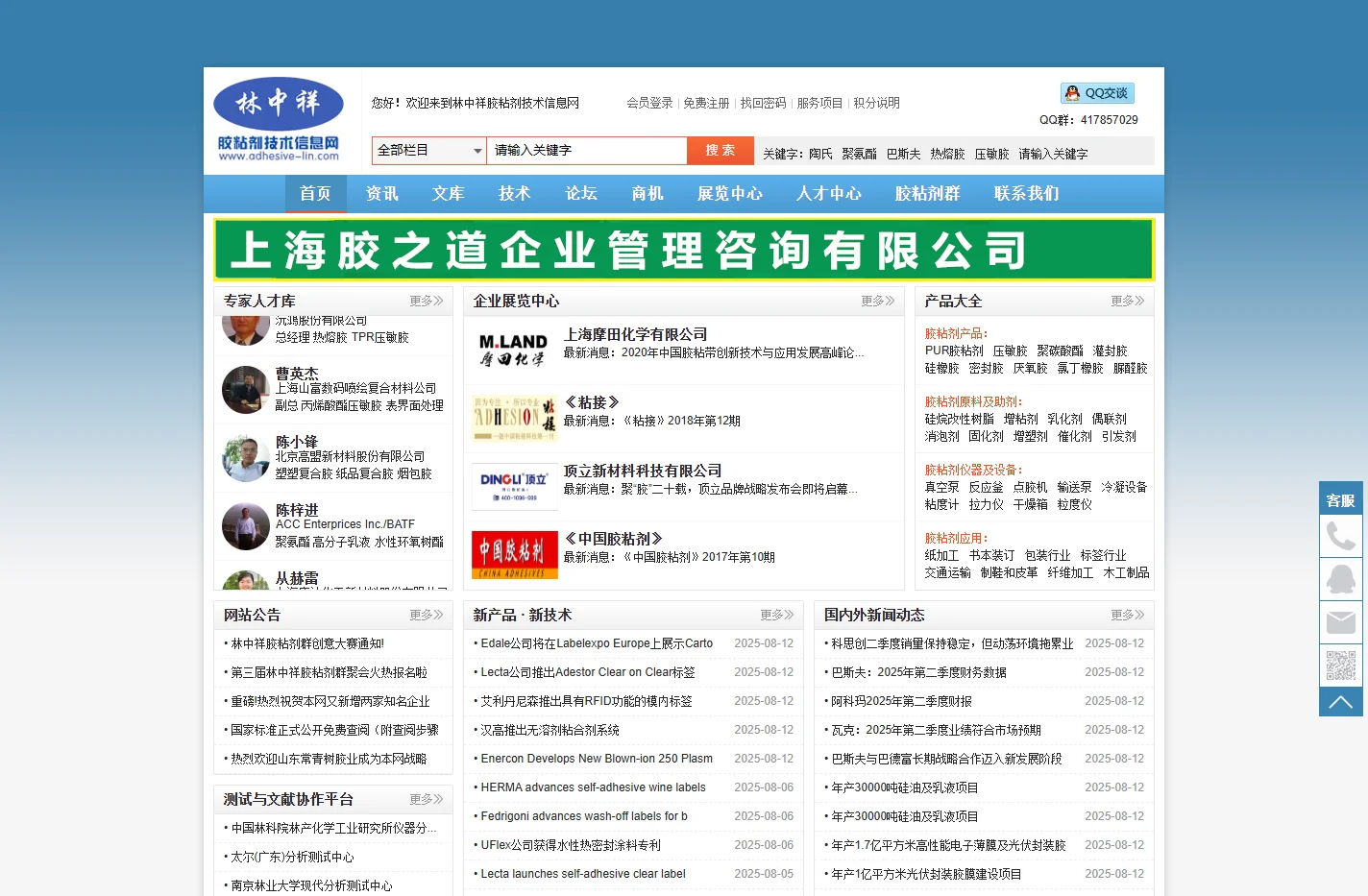1368x896 pixels.
Task: Expand 更多 in 国内外新闻动态 panel
Action: point(1128,616)
